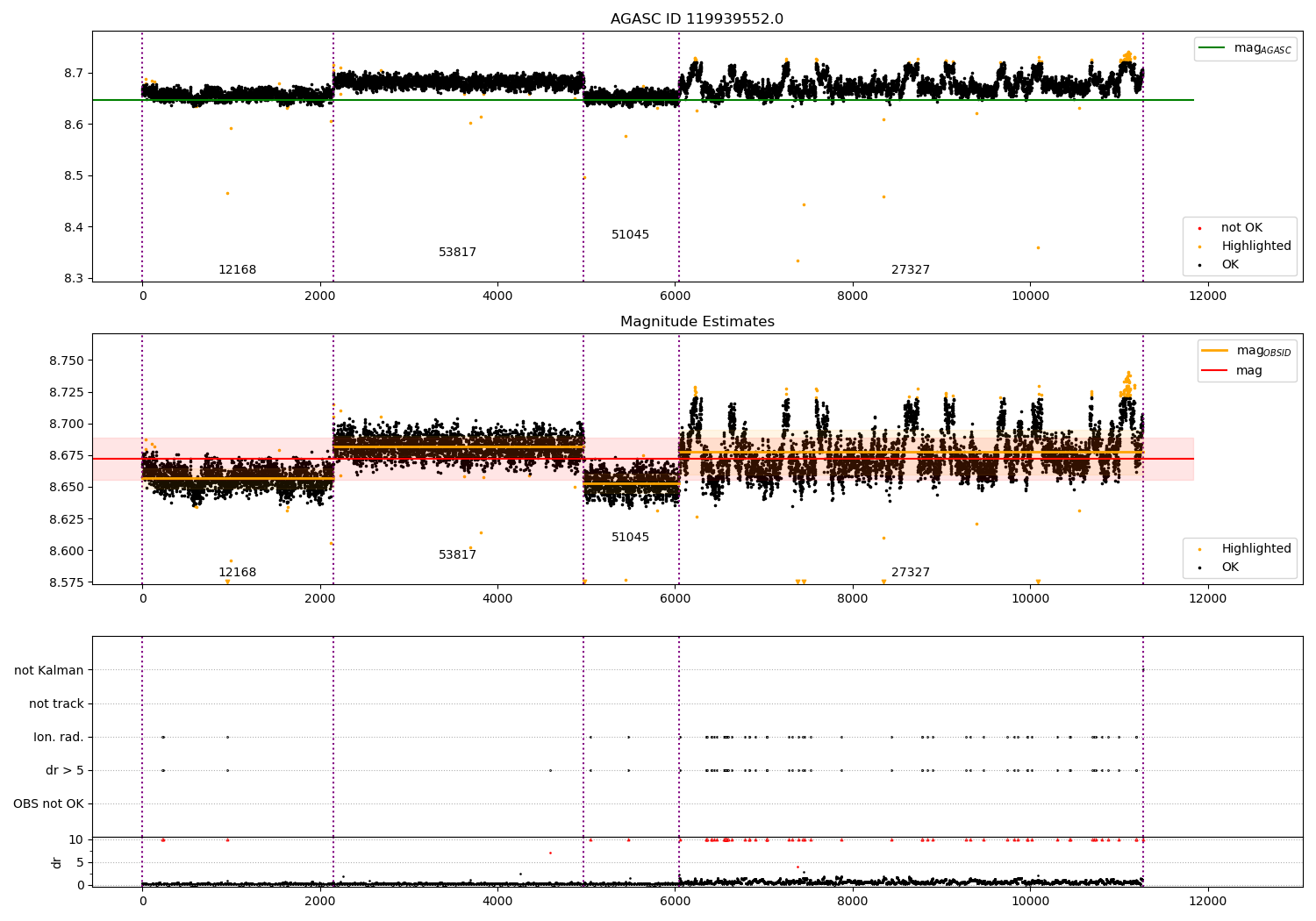Select the mag OBSID legend label
The width and height of the screenshot is (1316, 921).
point(1263,351)
